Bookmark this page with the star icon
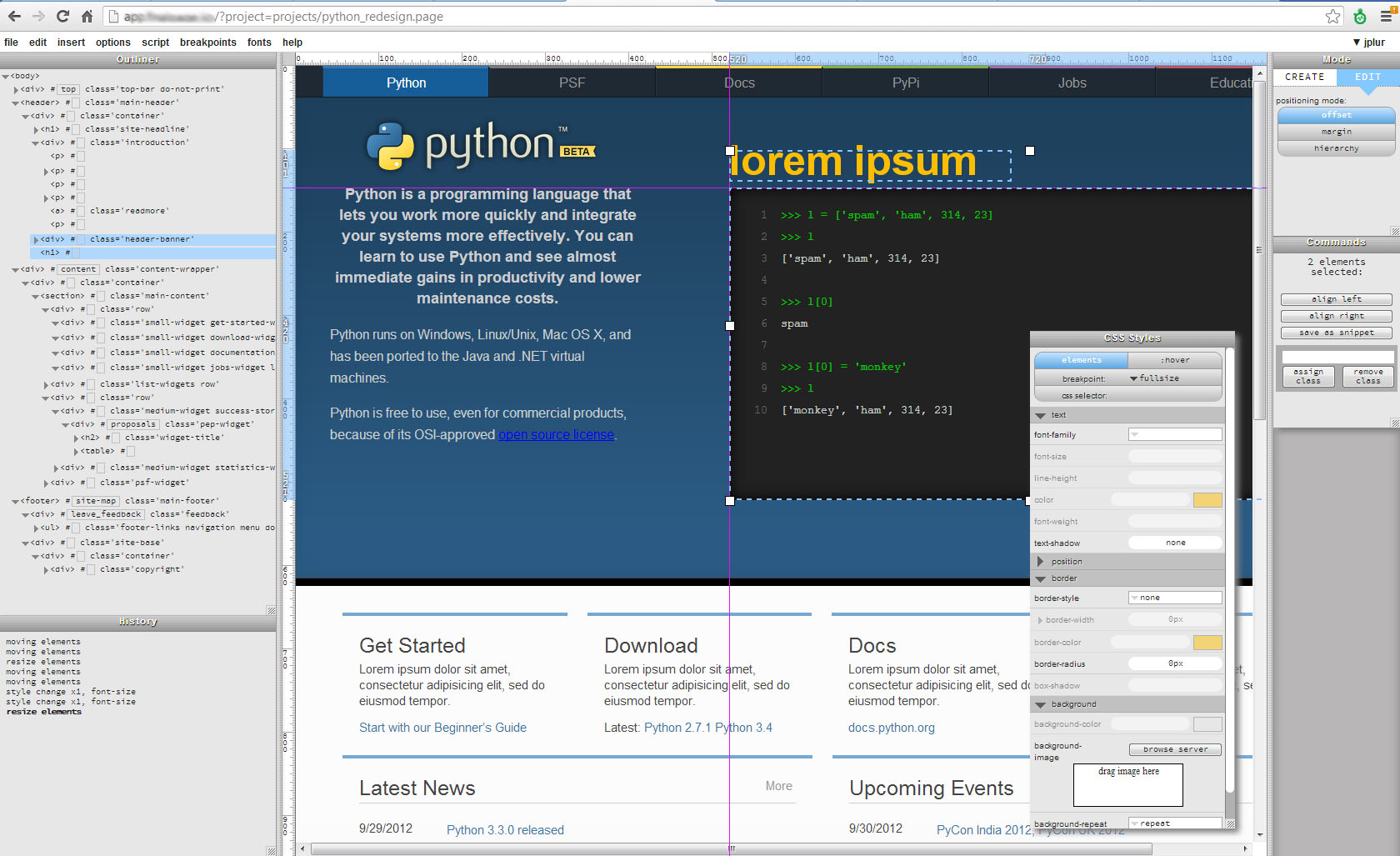1400x856 pixels. point(1332,16)
